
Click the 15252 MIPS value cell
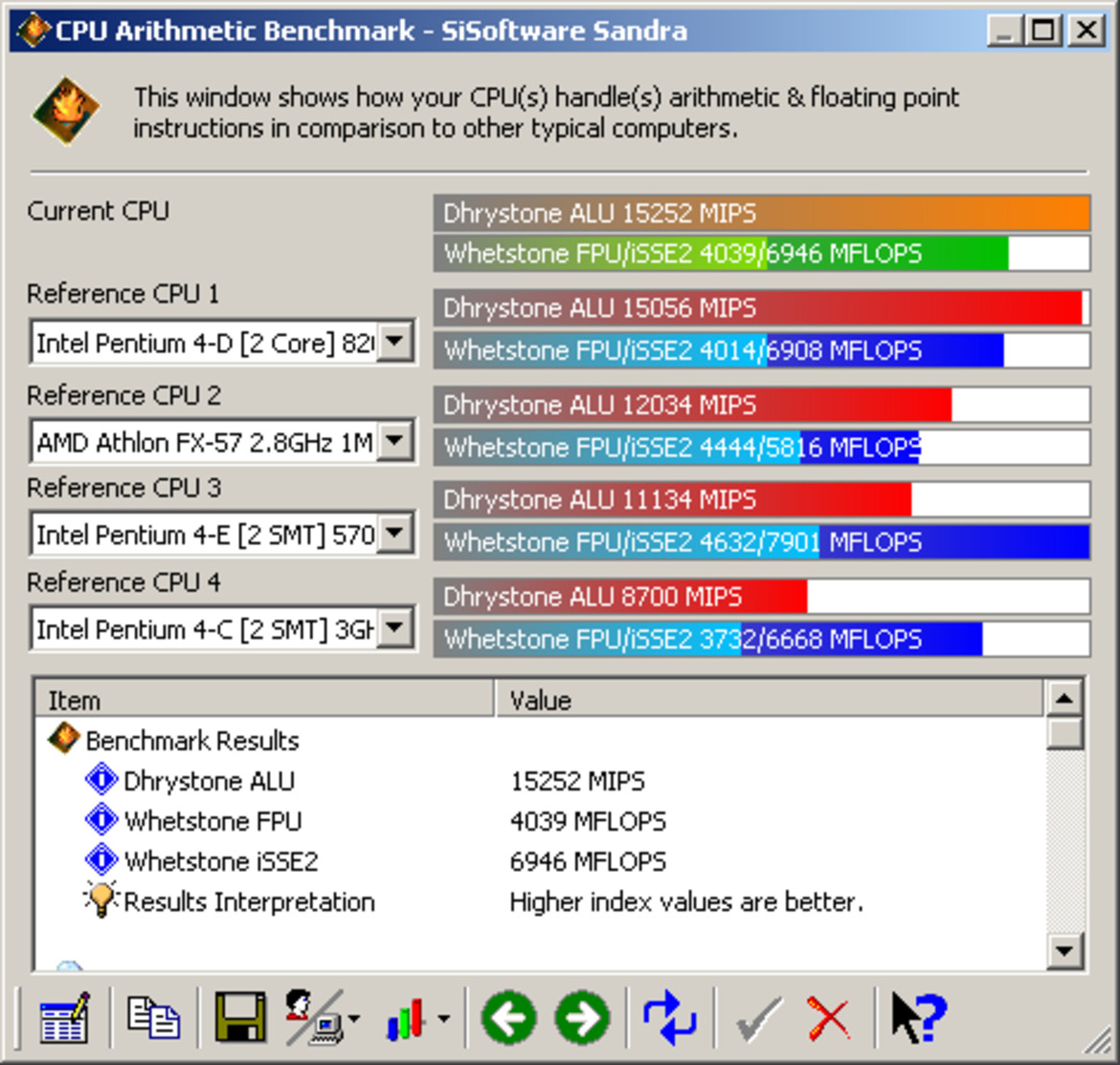click(x=577, y=780)
